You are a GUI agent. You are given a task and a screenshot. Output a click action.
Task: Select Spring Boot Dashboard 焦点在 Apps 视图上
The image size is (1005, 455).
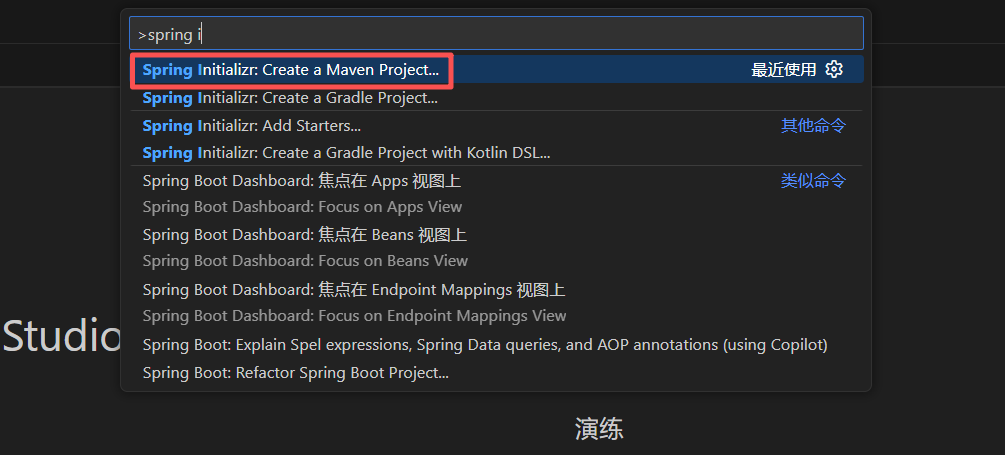pyautogui.click(x=301, y=181)
